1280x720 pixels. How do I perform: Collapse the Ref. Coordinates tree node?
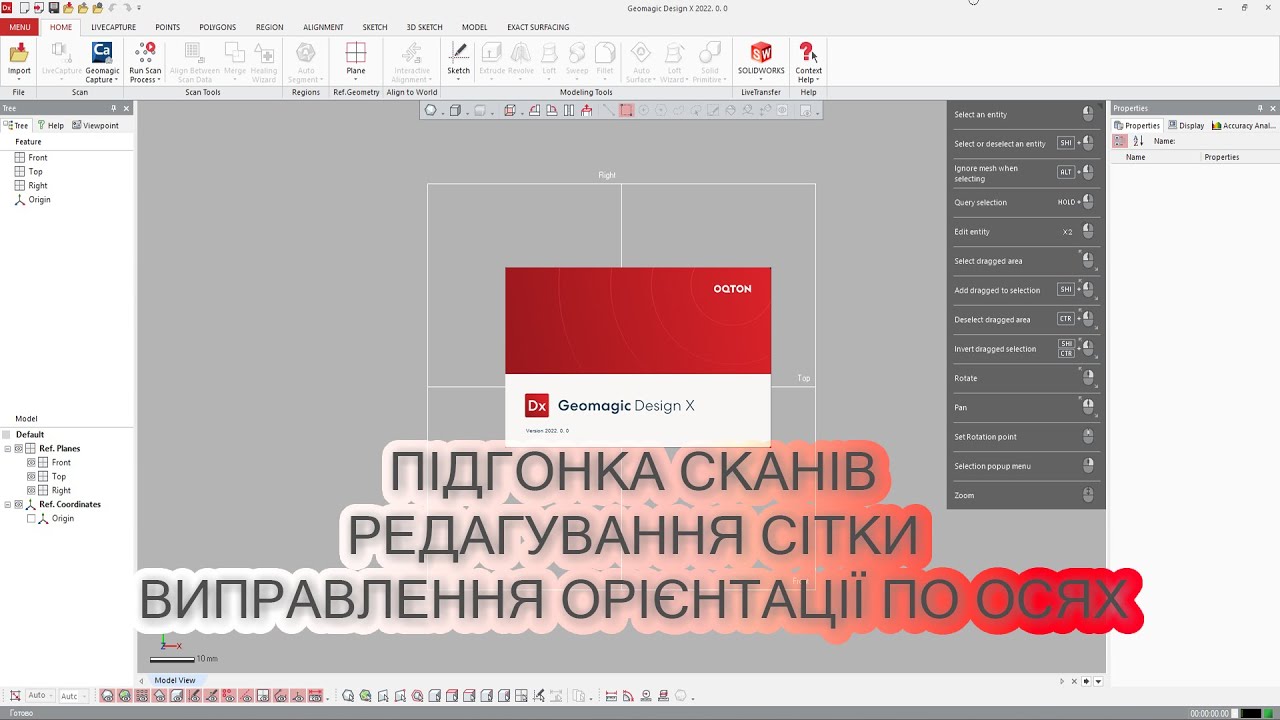pos(8,505)
